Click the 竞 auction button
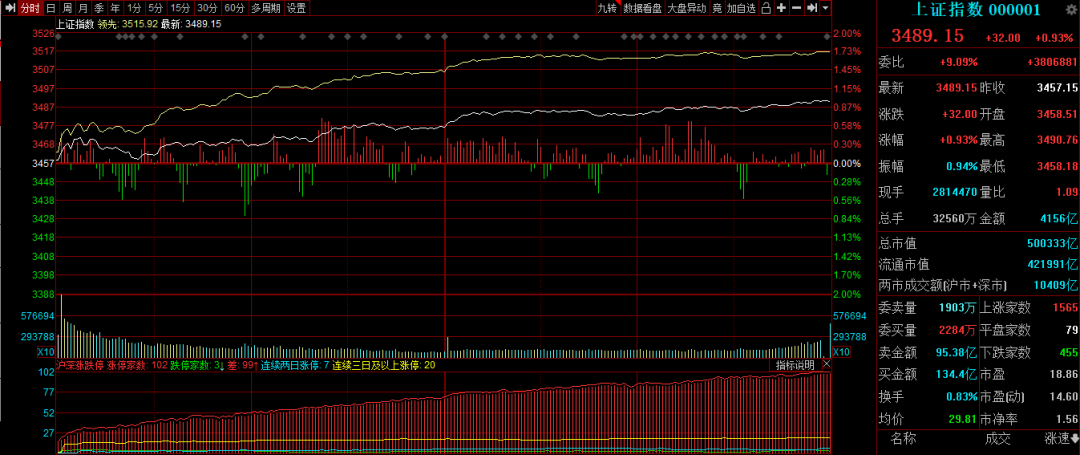This screenshot has height=455, width=1080. click(717, 8)
